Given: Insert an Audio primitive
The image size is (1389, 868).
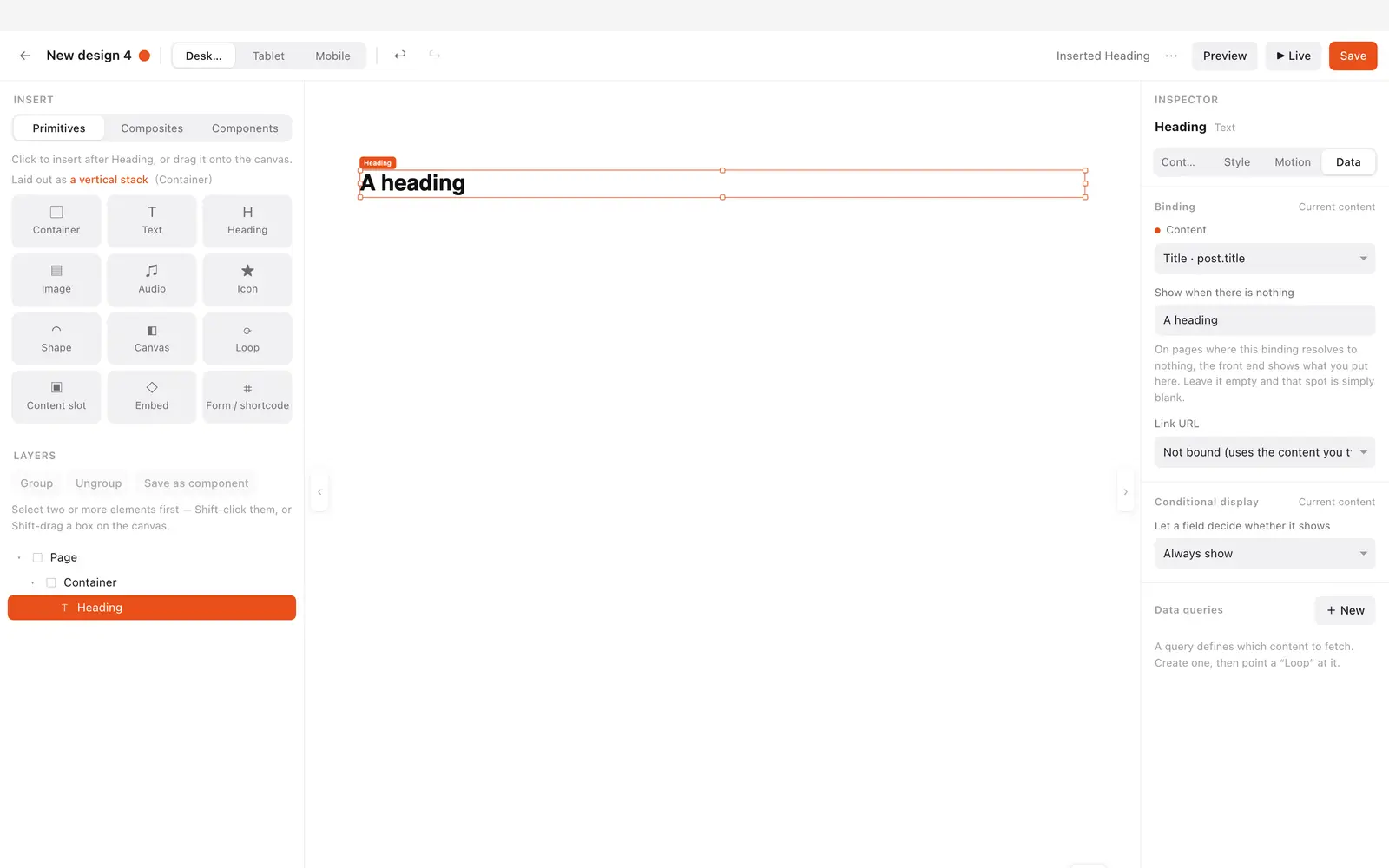Looking at the screenshot, I should 152,279.
